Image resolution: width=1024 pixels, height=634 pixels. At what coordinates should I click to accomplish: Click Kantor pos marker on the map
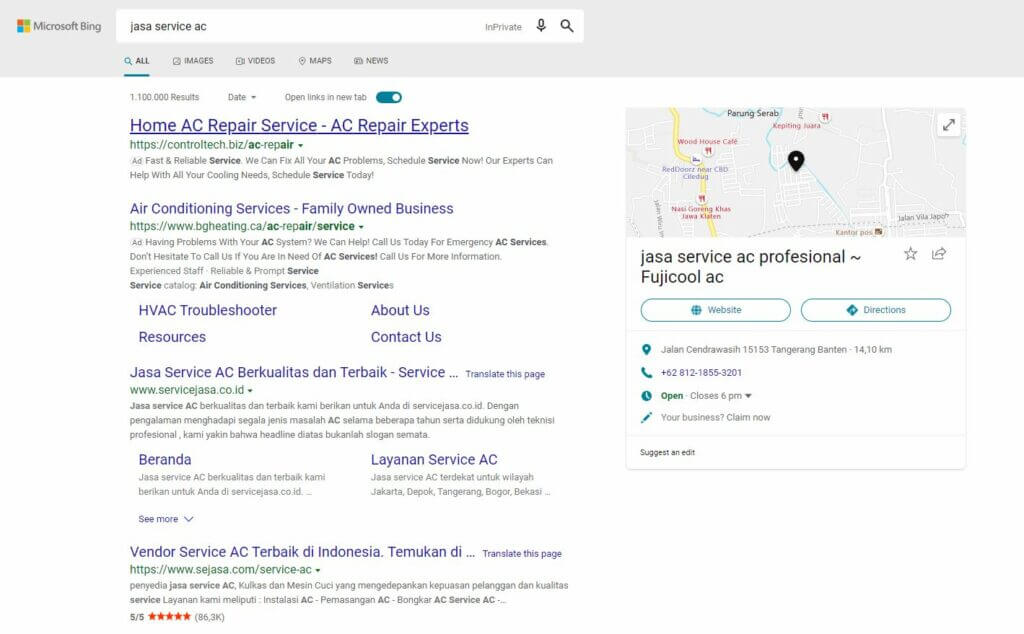tap(878, 232)
